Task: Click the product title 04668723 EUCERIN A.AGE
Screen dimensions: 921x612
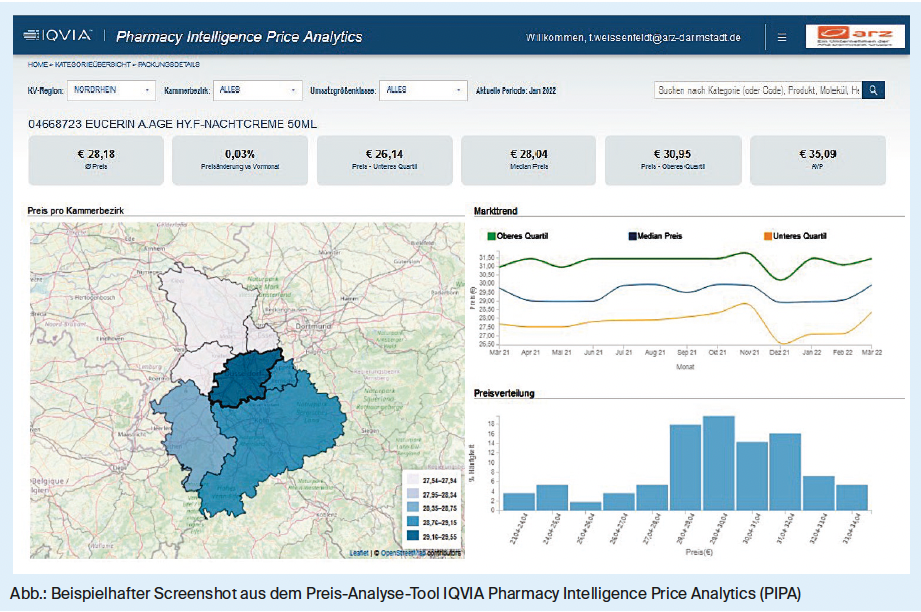Action: point(173,125)
